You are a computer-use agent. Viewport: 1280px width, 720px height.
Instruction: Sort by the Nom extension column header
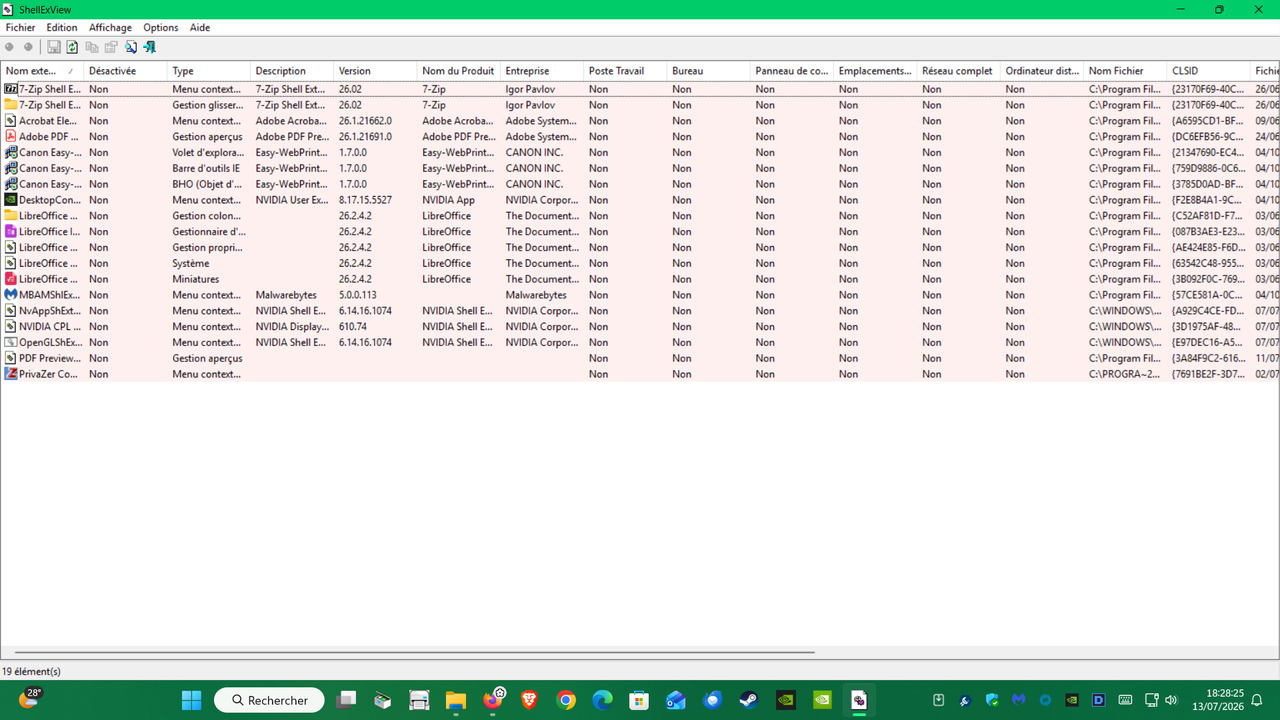(41, 71)
